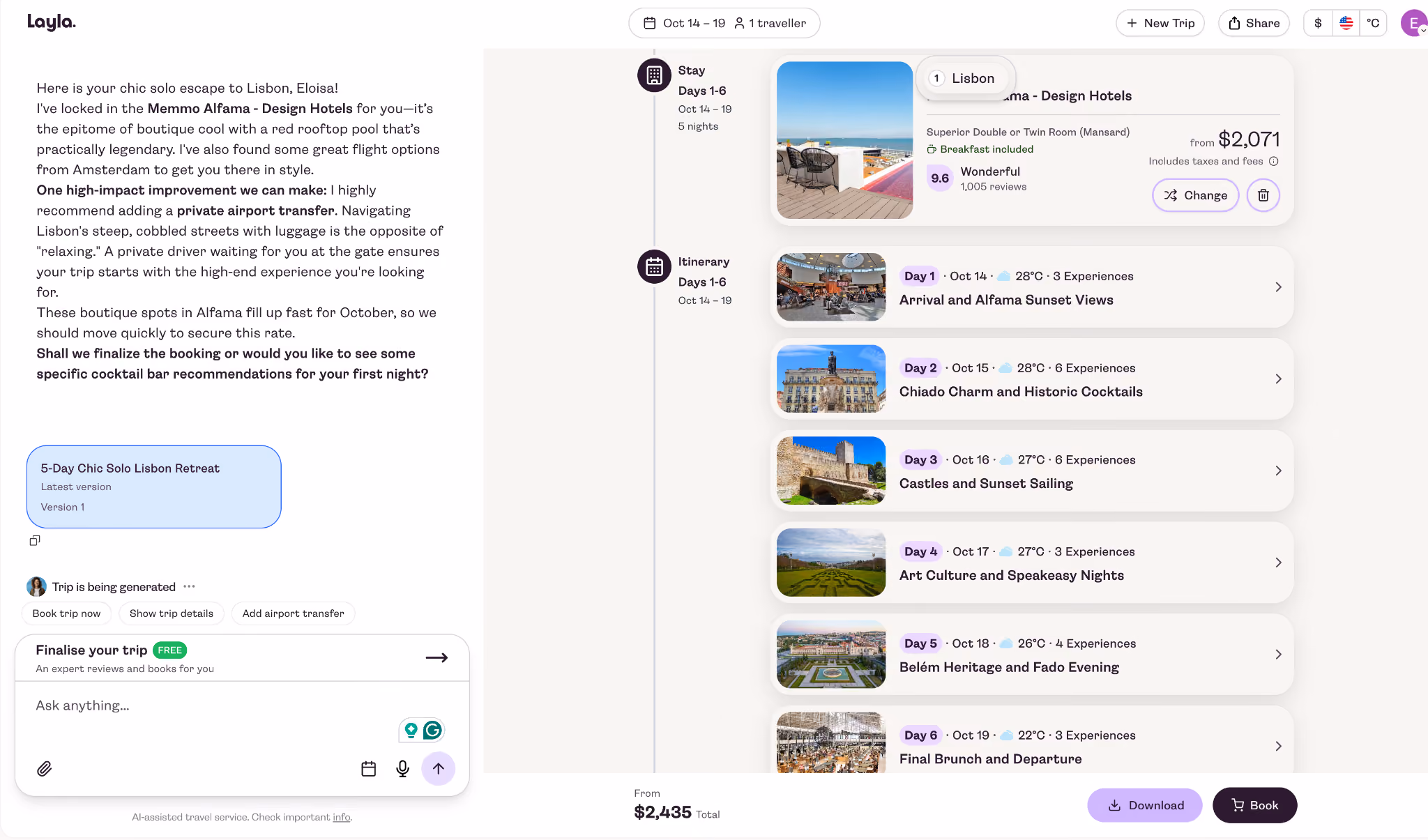Open the Day 3 castle thumbnail
Screen dimensions: 1428x840
(x=831, y=471)
